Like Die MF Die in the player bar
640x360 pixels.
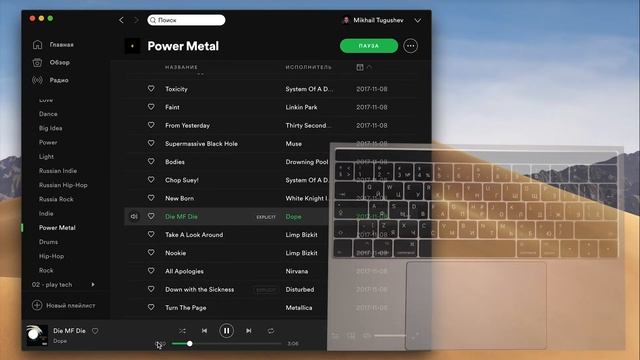pyautogui.click(x=95, y=331)
